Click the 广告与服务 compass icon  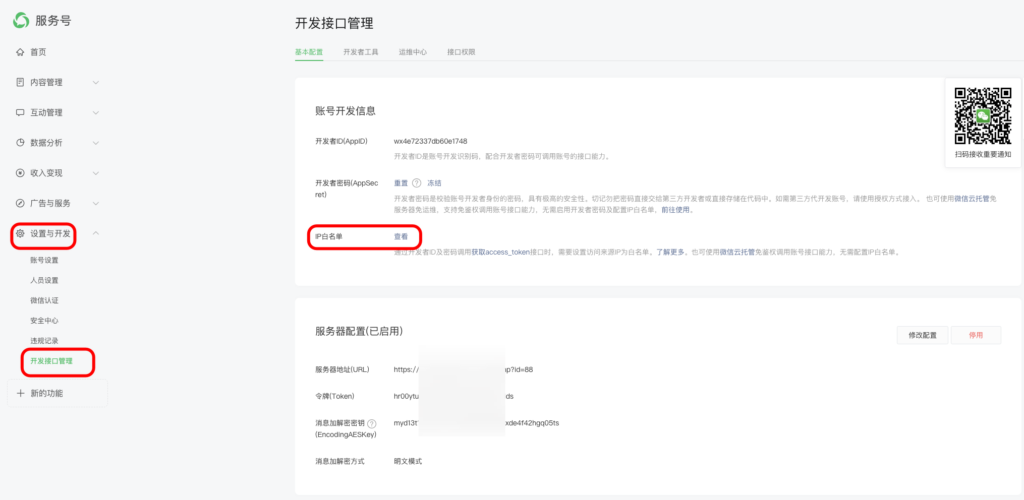click(20, 203)
